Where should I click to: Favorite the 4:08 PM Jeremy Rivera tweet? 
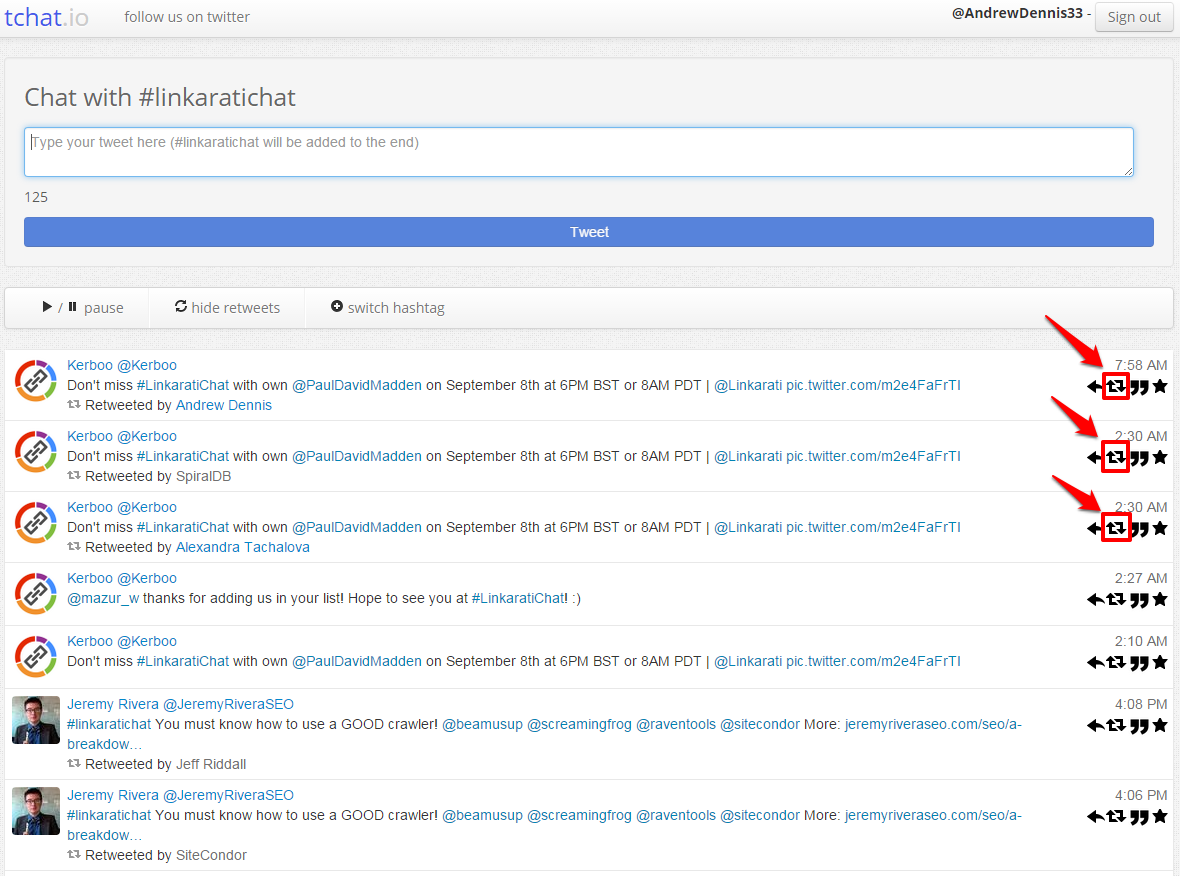[1160, 726]
